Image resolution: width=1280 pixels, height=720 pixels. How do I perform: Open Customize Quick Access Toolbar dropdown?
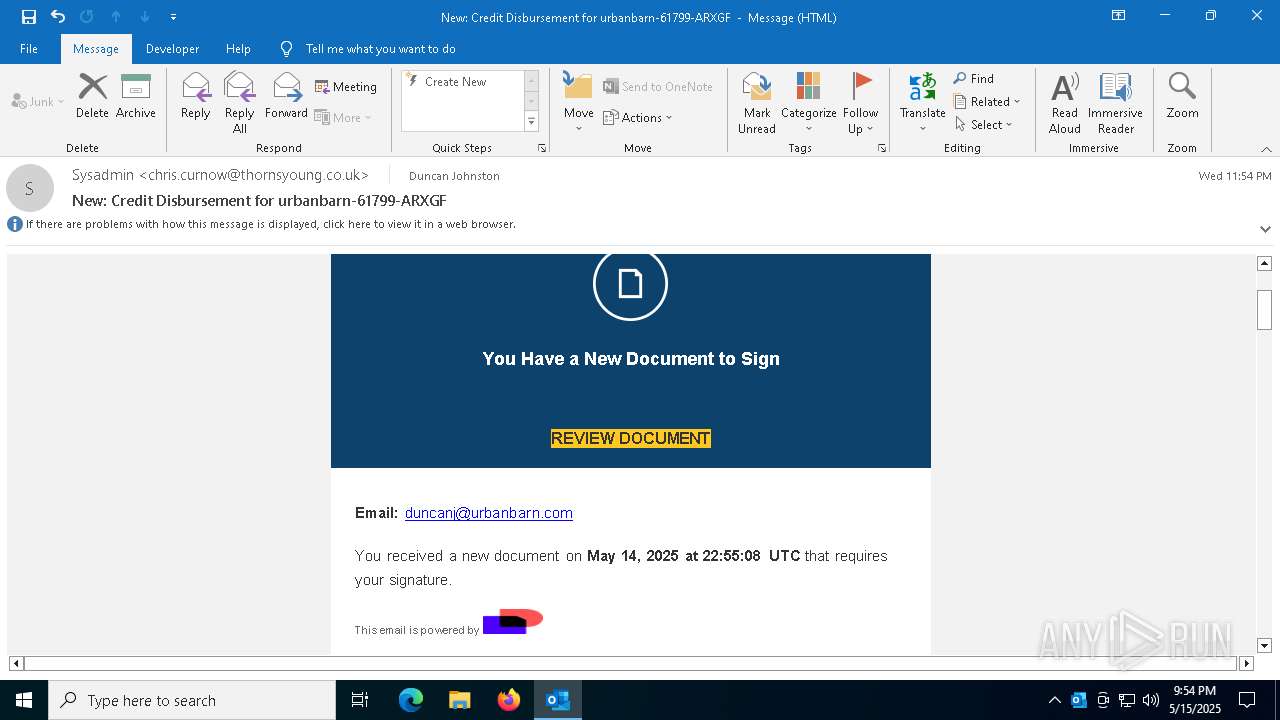point(173,17)
